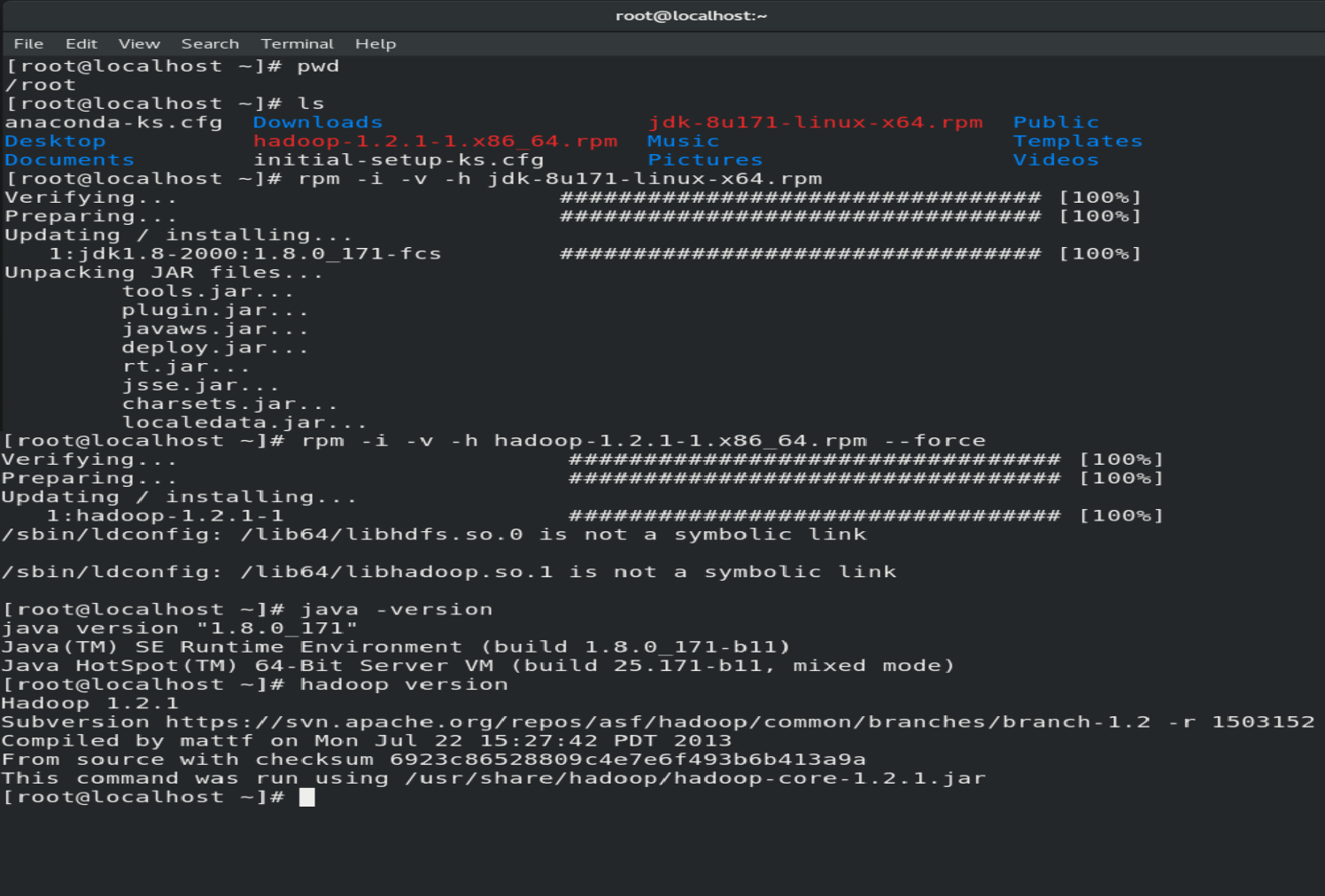This screenshot has width=1325, height=896.
Task: Click 'tools.jar...' line
Action: 207,291
